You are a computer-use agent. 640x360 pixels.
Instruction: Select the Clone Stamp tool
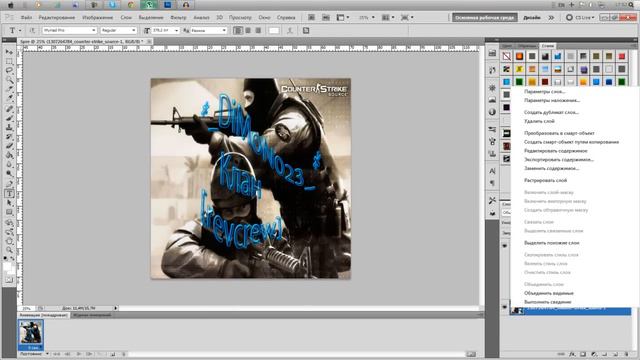click(x=9, y=127)
